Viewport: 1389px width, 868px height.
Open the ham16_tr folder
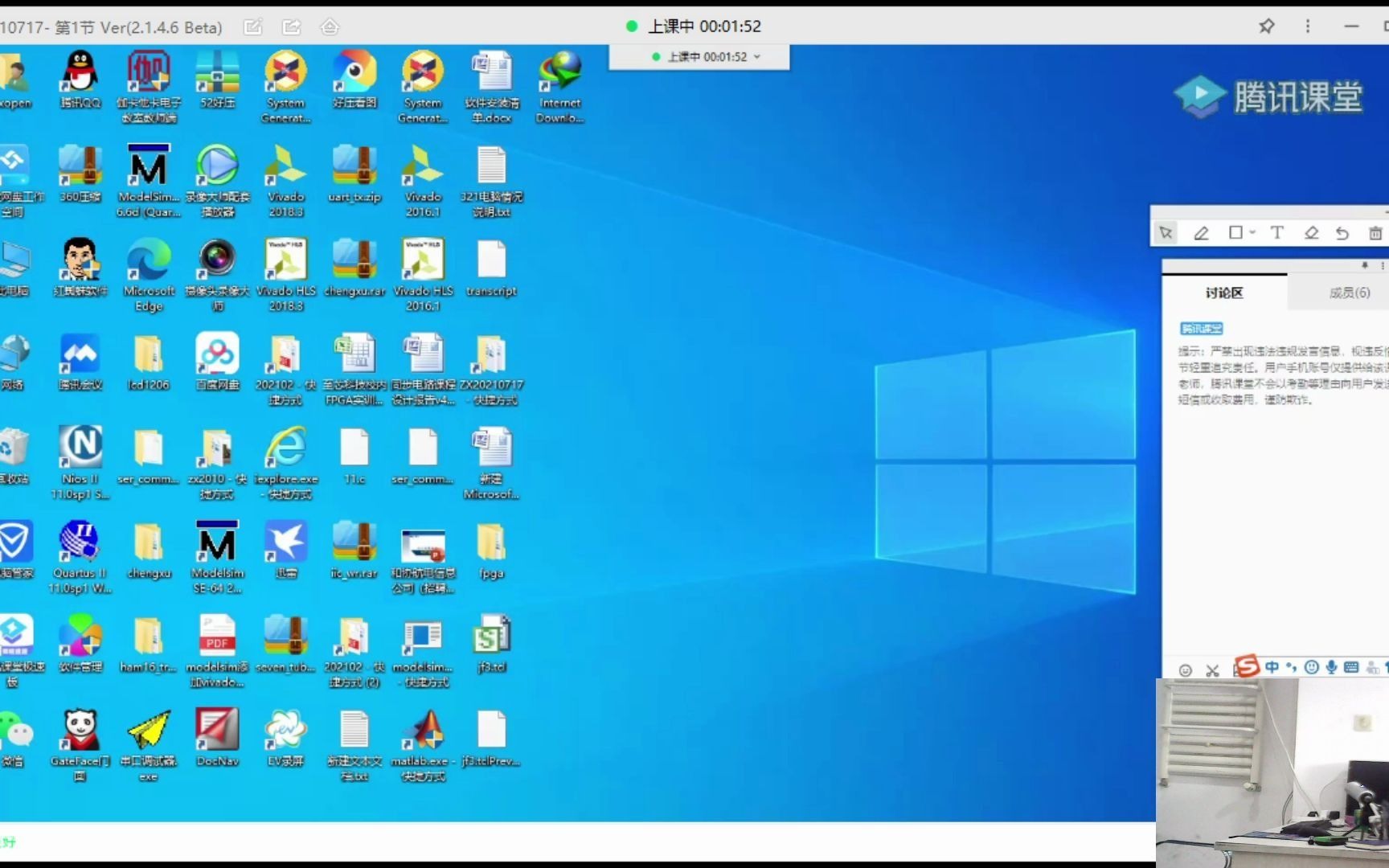click(149, 644)
